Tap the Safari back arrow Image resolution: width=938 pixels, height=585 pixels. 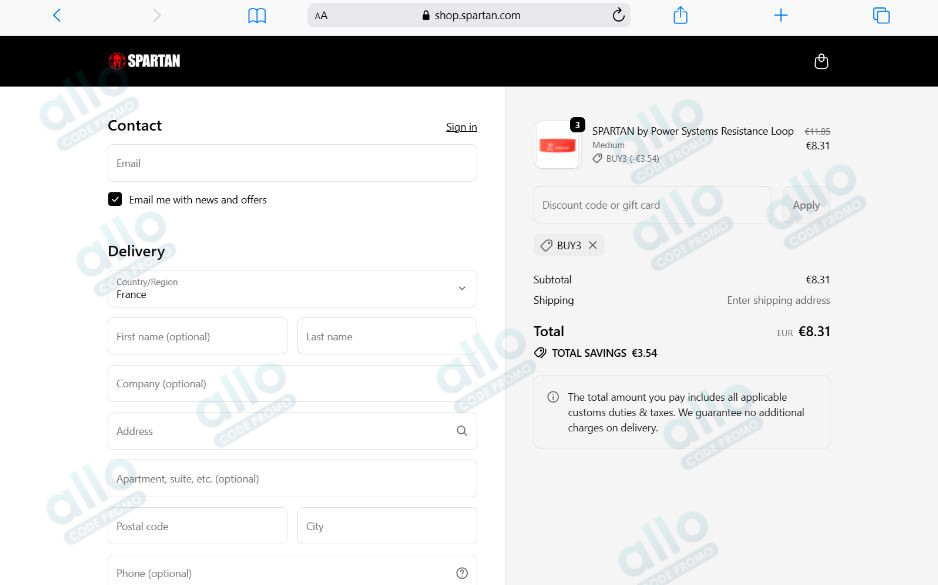point(57,15)
